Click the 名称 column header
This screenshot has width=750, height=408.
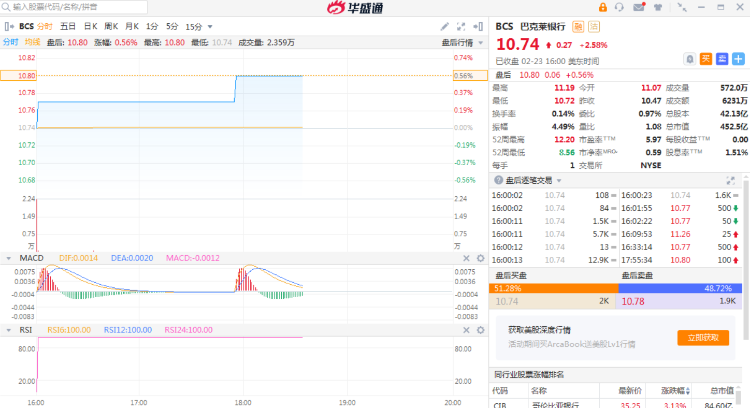pyautogui.click(x=539, y=391)
